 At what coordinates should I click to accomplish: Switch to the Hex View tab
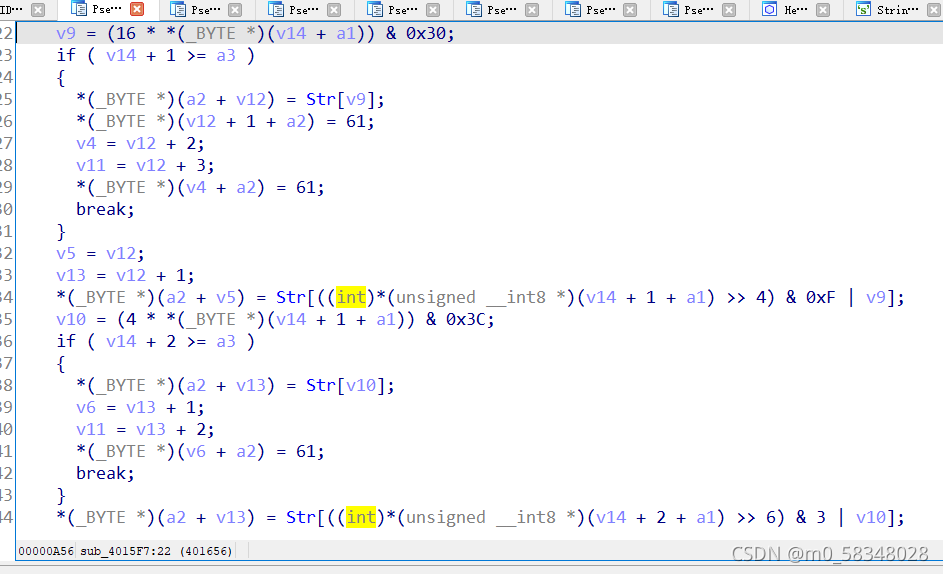point(796,10)
